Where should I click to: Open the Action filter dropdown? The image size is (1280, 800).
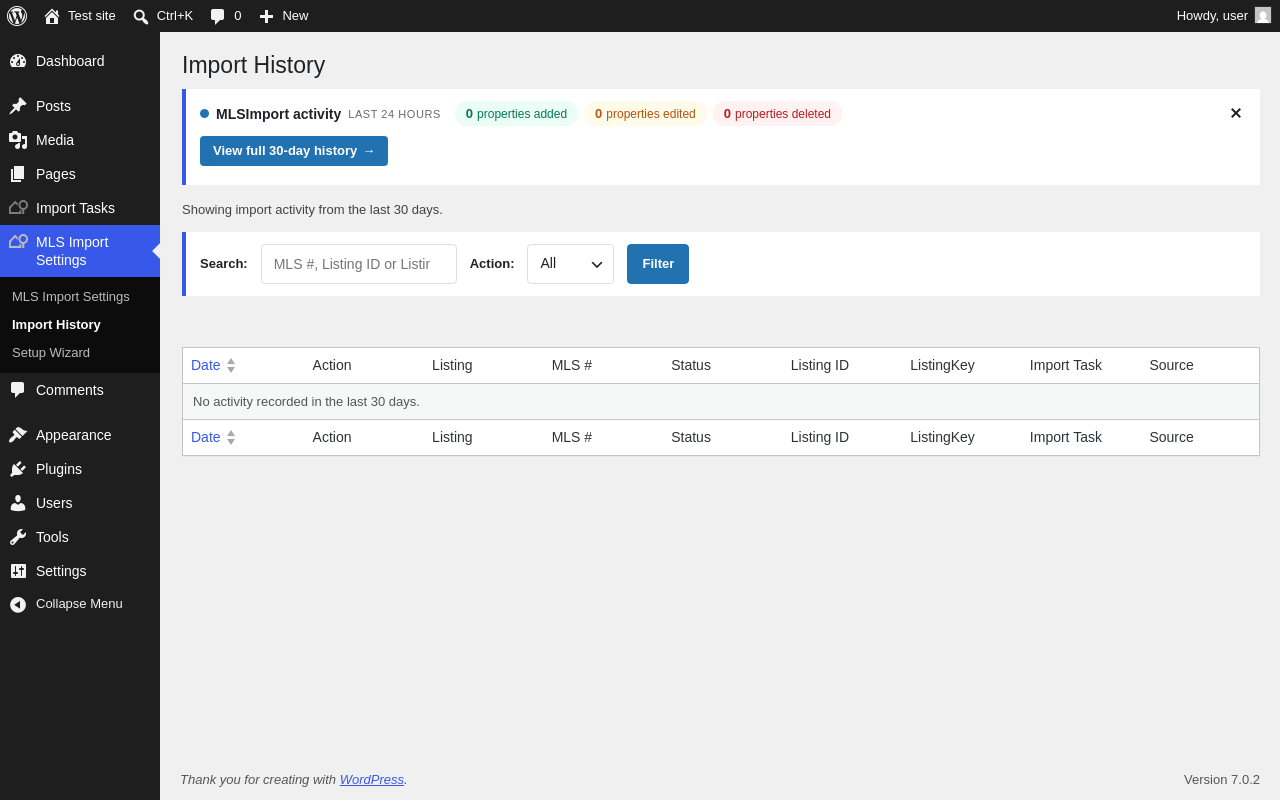570,264
